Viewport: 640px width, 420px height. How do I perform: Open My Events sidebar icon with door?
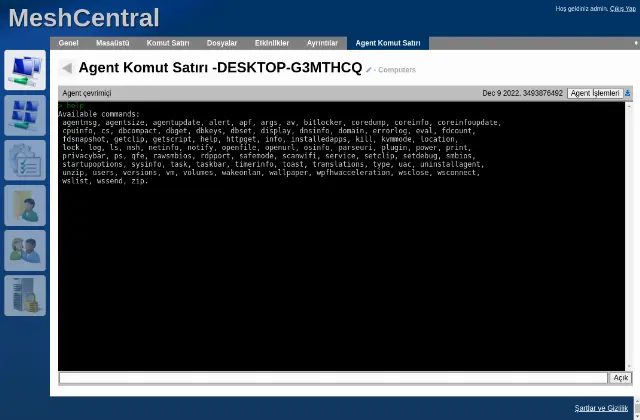click(x=25, y=205)
